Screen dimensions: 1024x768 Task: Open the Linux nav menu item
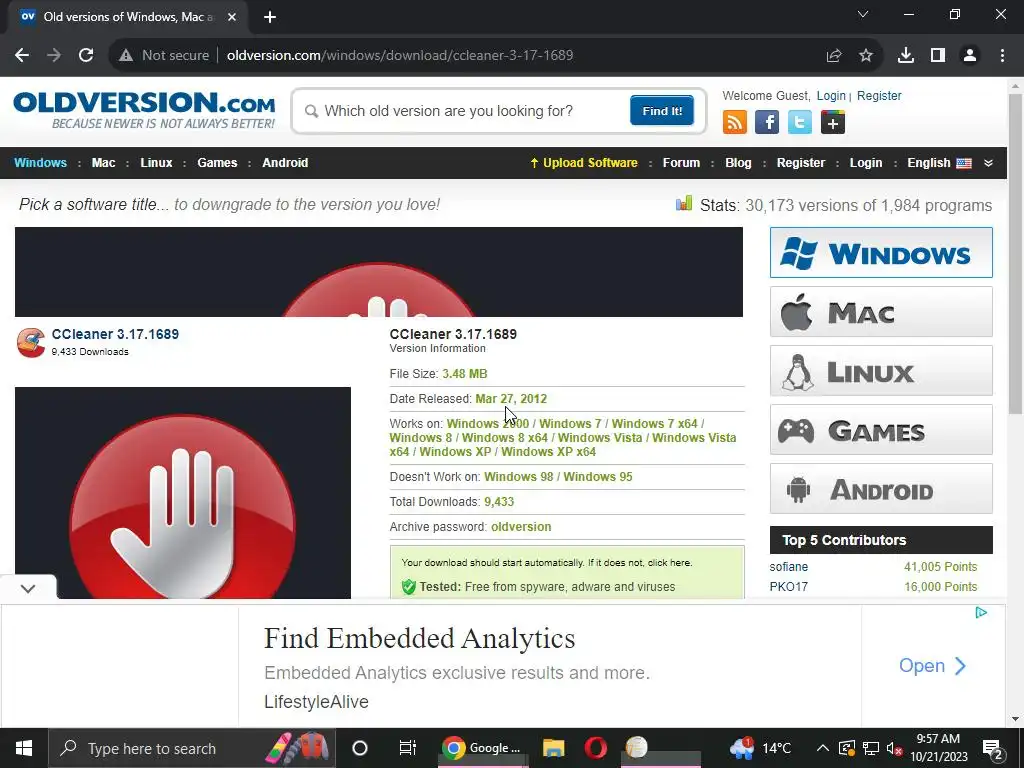click(156, 163)
